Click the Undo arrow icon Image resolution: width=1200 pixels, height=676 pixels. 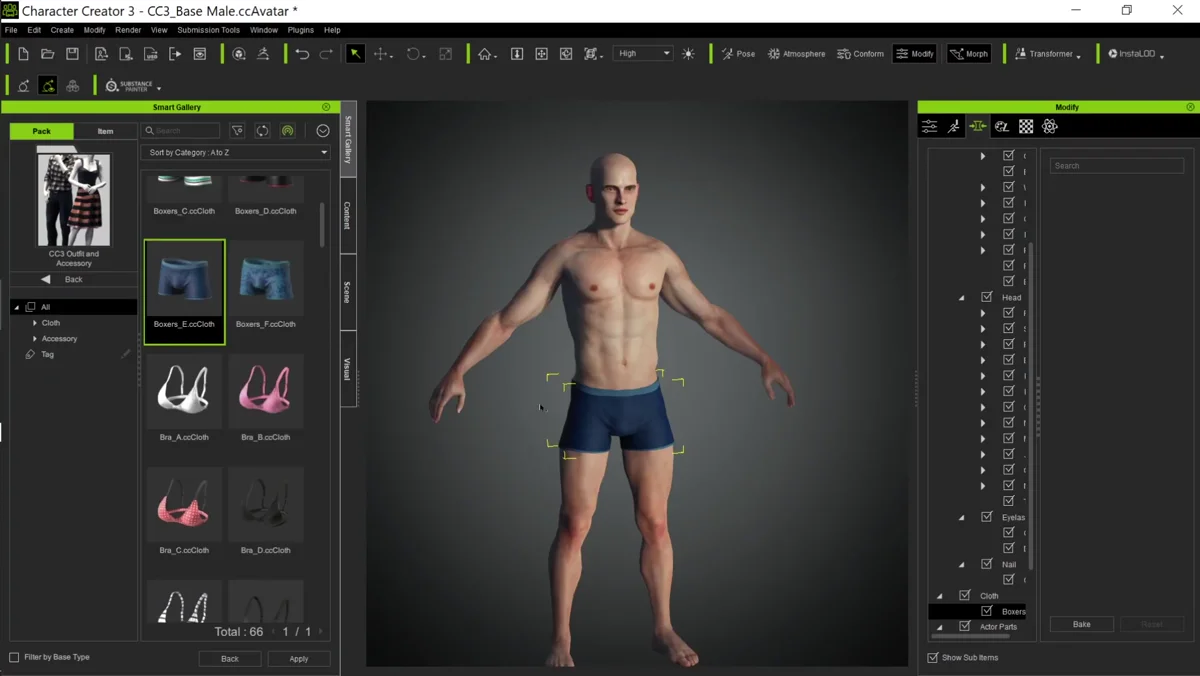point(302,54)
